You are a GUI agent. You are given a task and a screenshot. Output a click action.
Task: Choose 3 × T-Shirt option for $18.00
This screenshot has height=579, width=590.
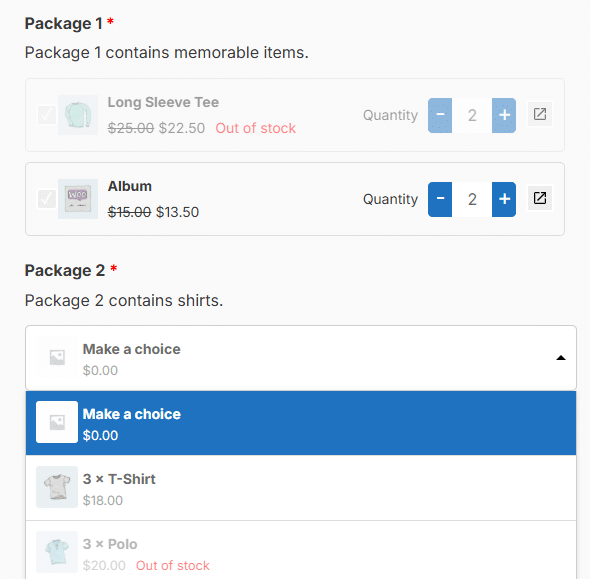tap(301, 488)
